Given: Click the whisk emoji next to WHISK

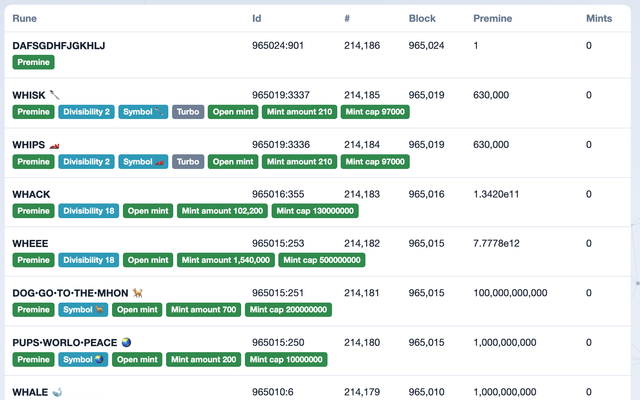Looking at the screenshot, I should [54, 95].
